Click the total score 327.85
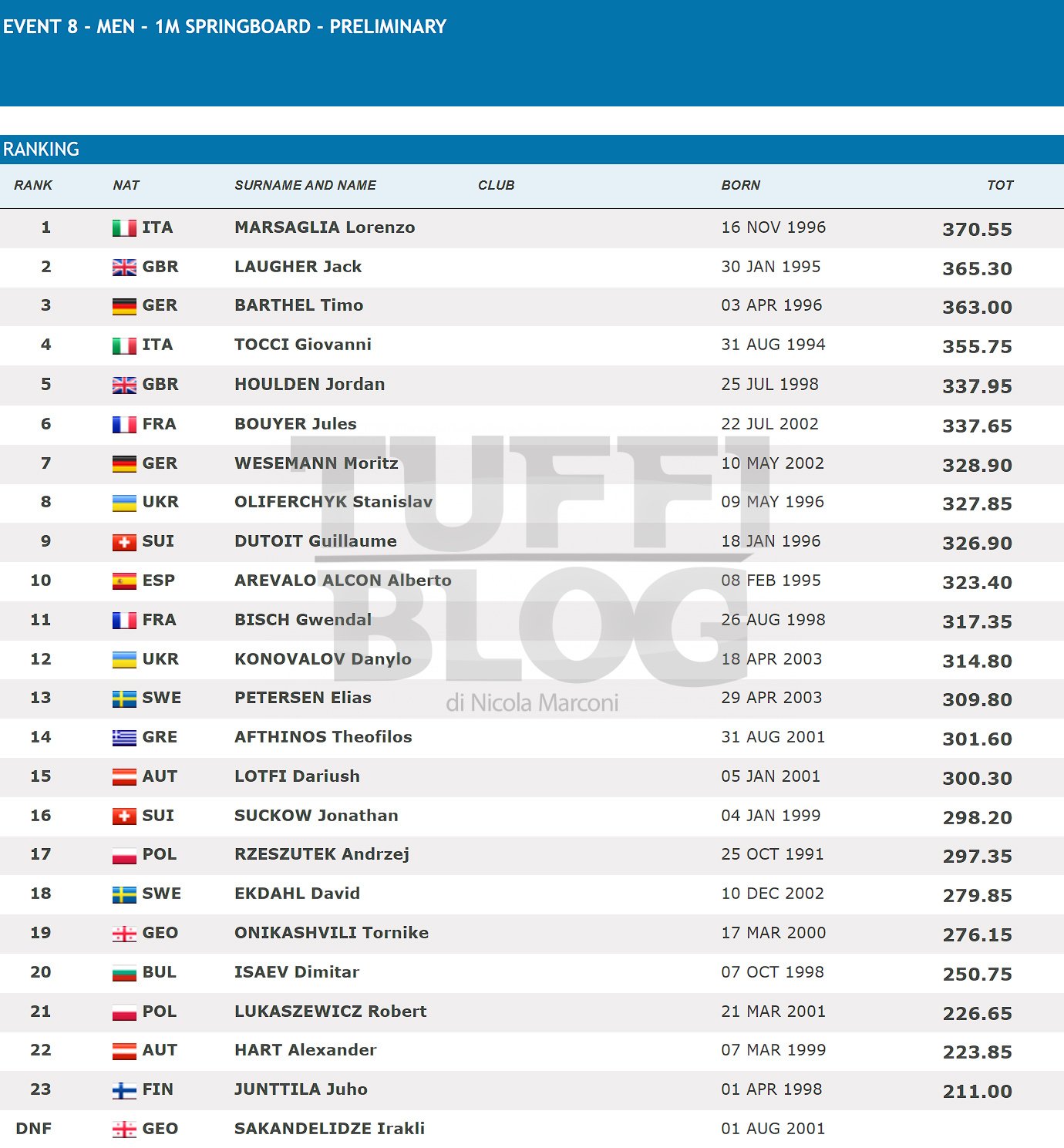The height and width of the screenshot is (1148, 1064). click(x=977, y=503)
